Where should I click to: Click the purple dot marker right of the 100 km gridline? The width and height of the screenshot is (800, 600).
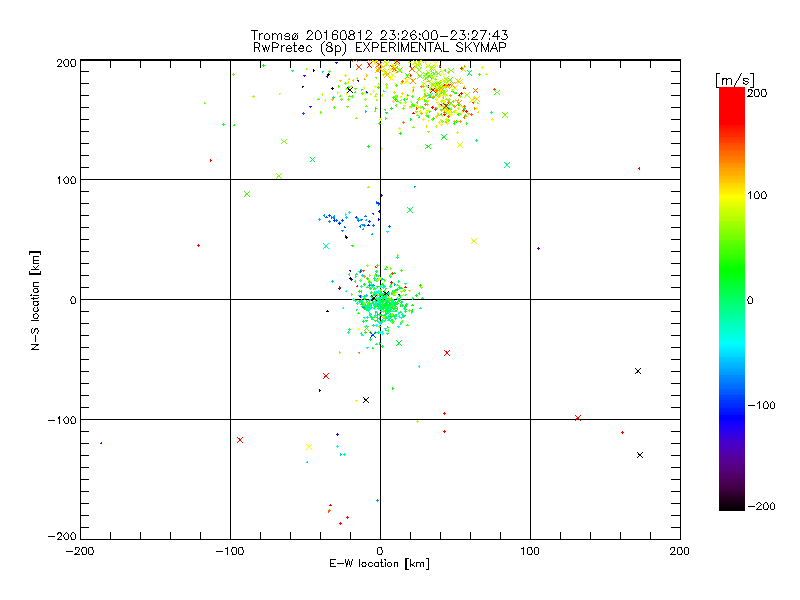[539, 248]
